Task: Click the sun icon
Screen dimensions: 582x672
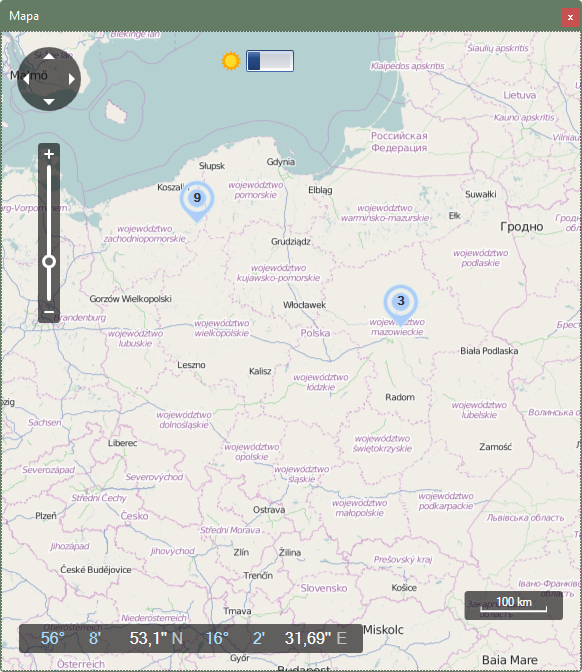Action: [231, 61]
